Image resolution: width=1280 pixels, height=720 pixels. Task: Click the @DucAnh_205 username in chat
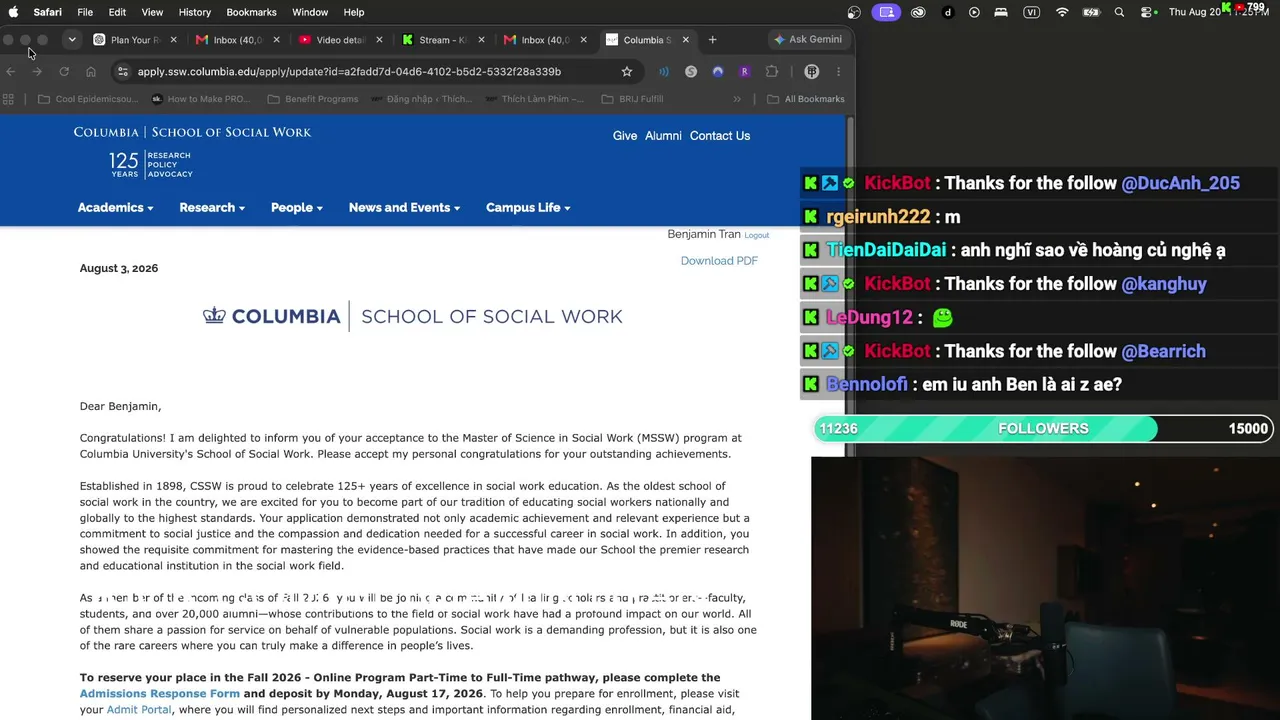(x=1180, y=183)
